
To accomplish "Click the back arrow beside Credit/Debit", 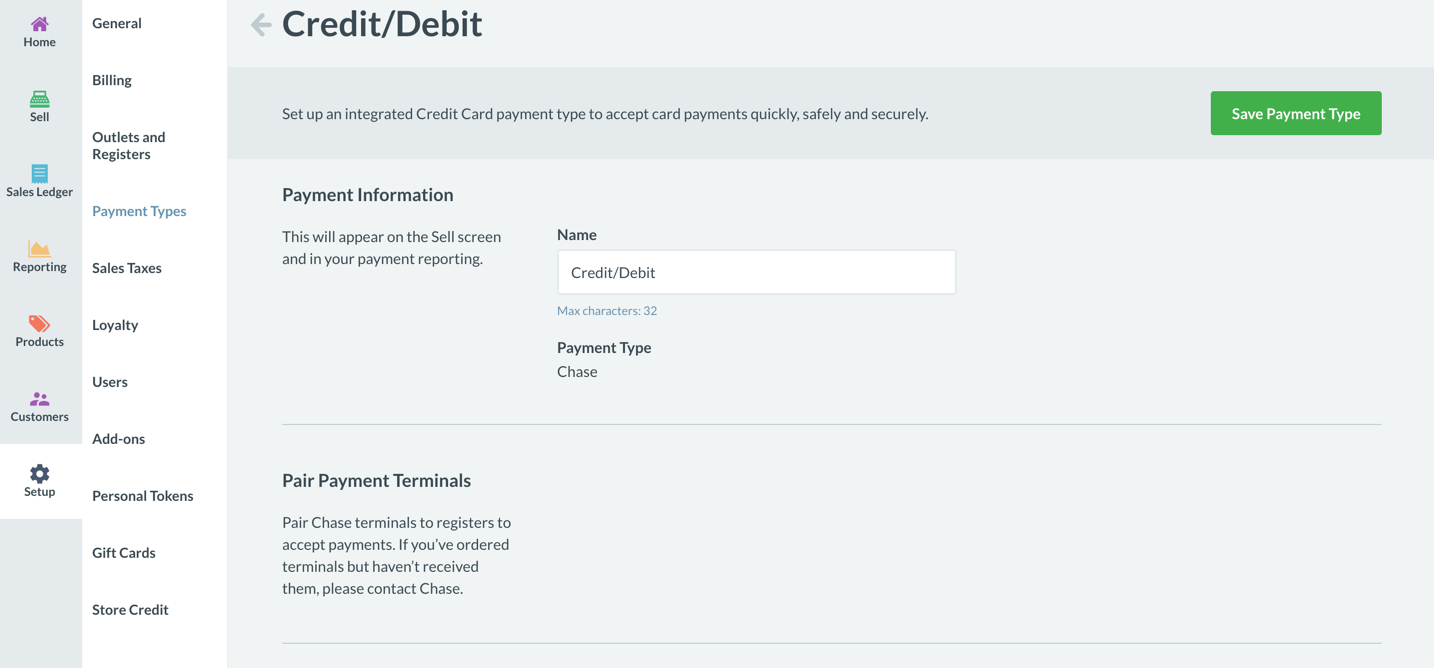I will click(261, 25).
